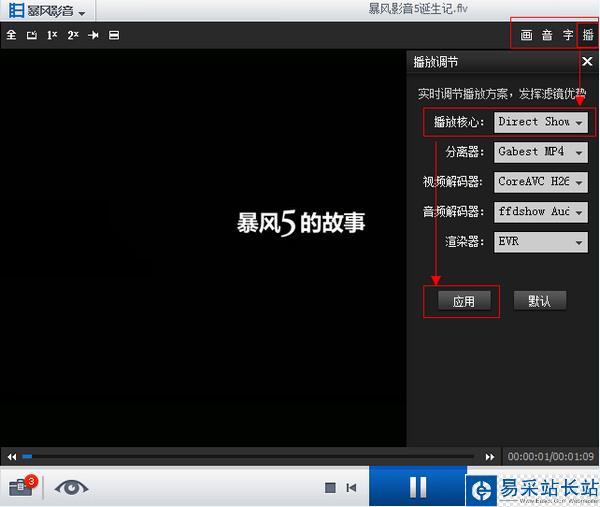Open the 播 playback adjustment tab
Screen dimensions: 600x507
(588, 35)
